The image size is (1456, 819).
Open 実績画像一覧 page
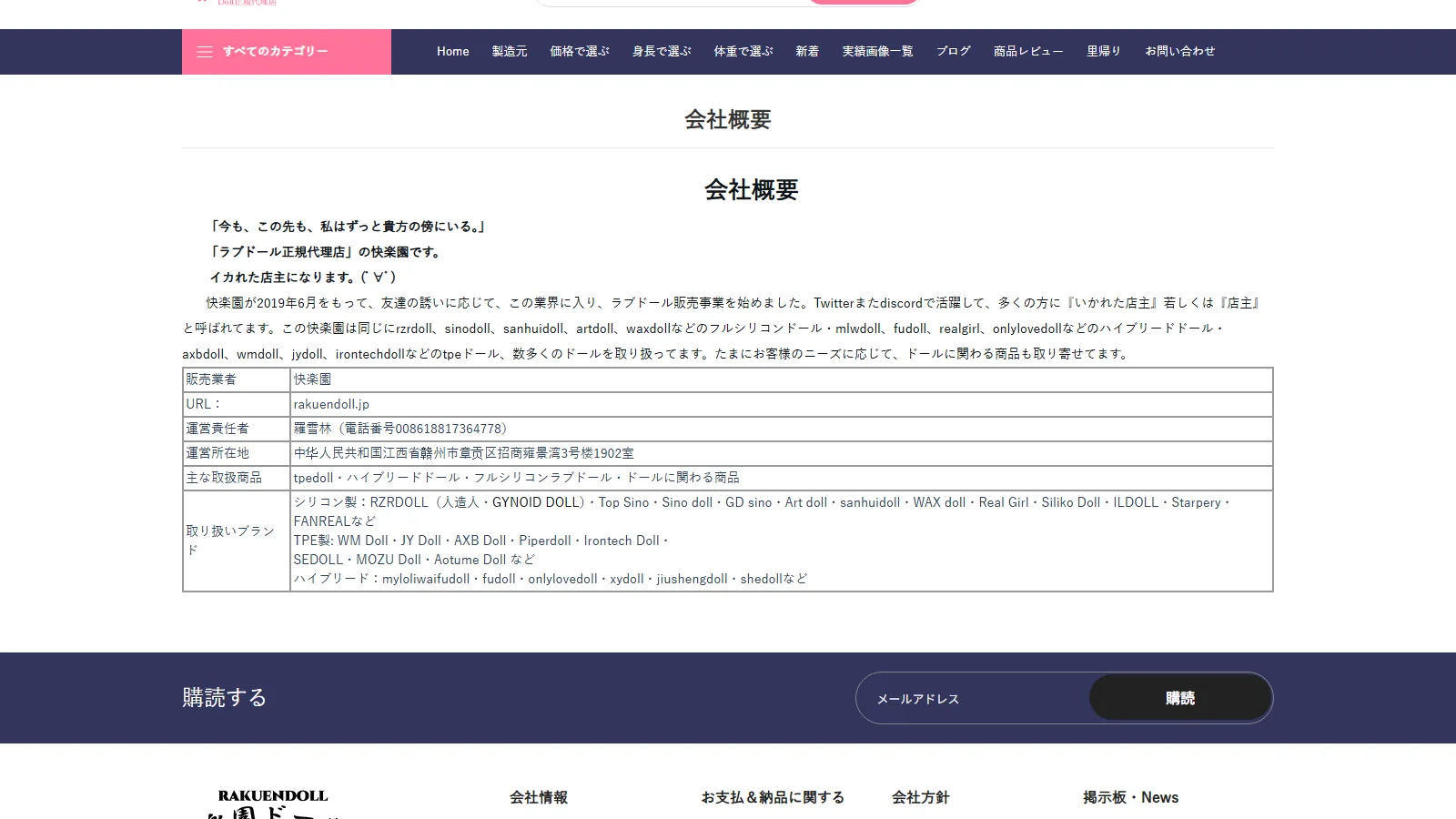coord(877,52)
